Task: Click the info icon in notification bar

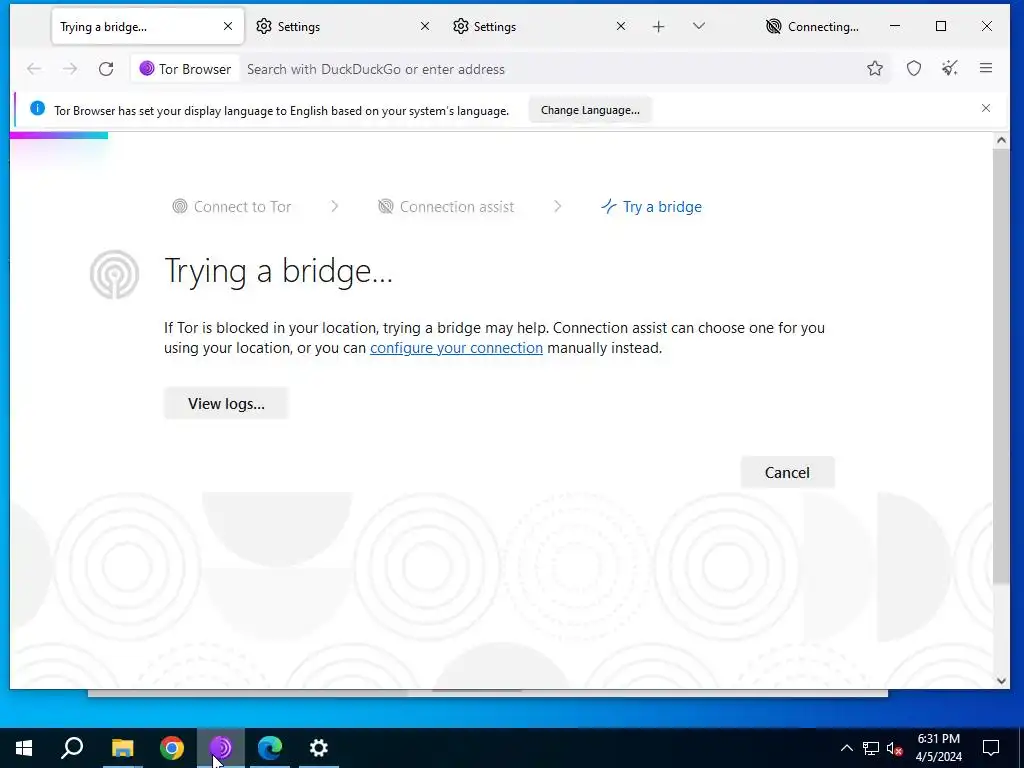Action: click(37, 108)
